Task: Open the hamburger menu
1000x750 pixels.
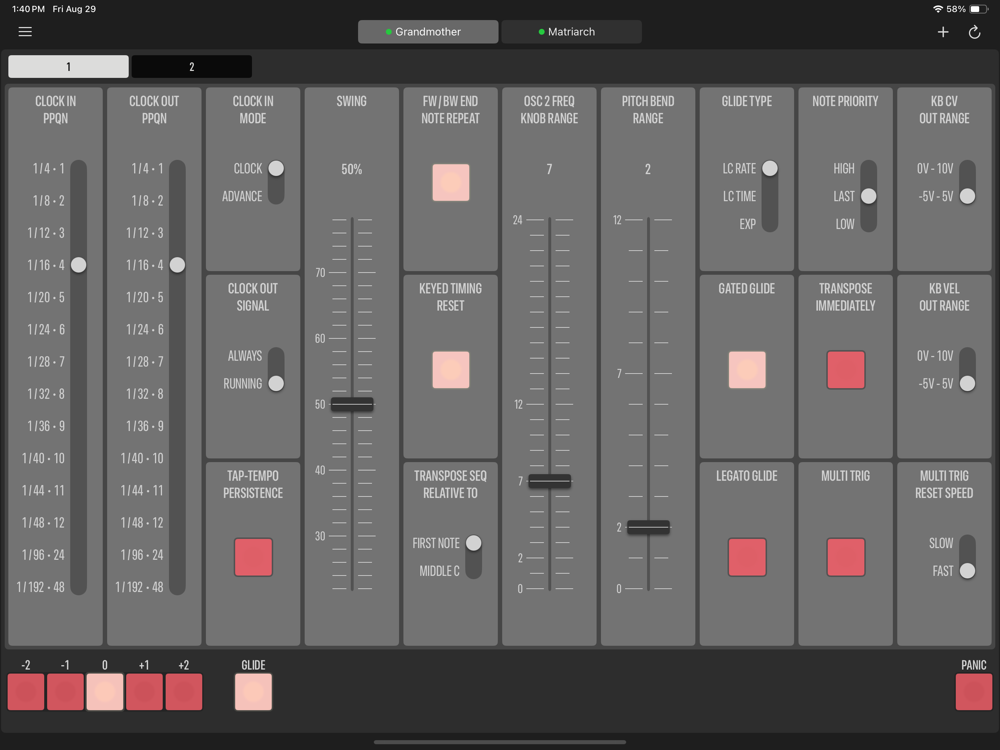Action: click(x=25, y=32)
